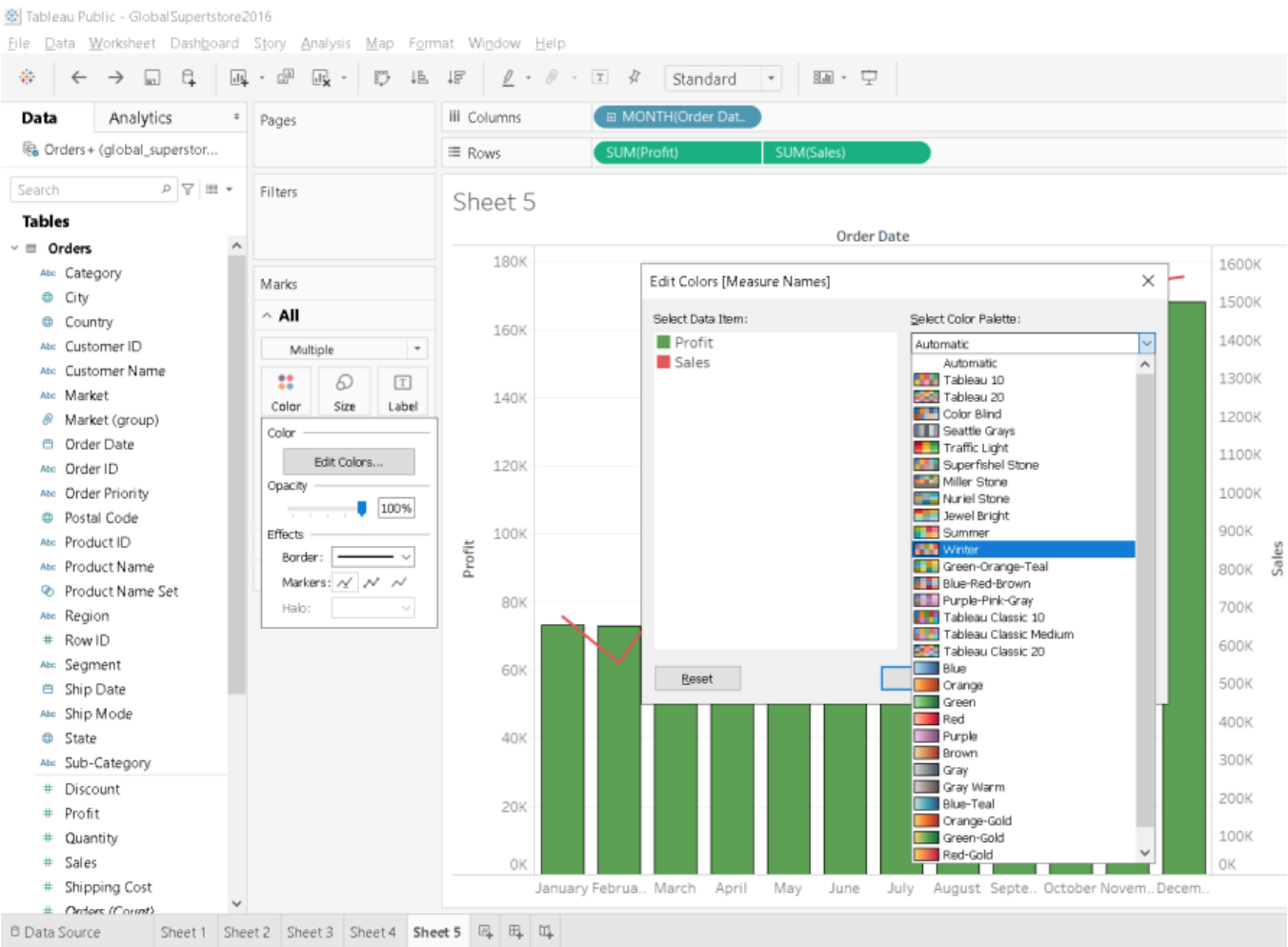Open the Format menu
This screenshot has width=1288, height=947.
pyautogui.click(x=431, y=43)
